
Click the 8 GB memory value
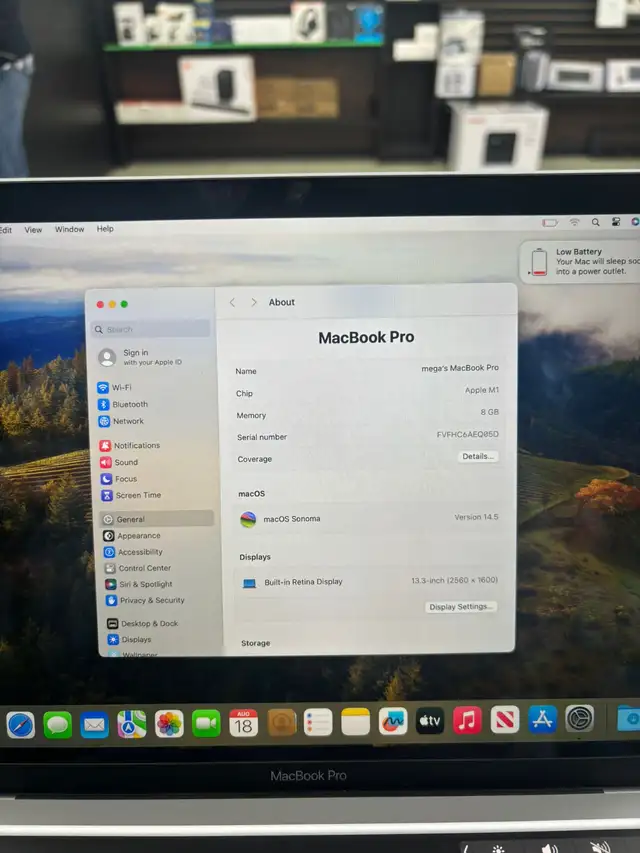click(489, 412)
